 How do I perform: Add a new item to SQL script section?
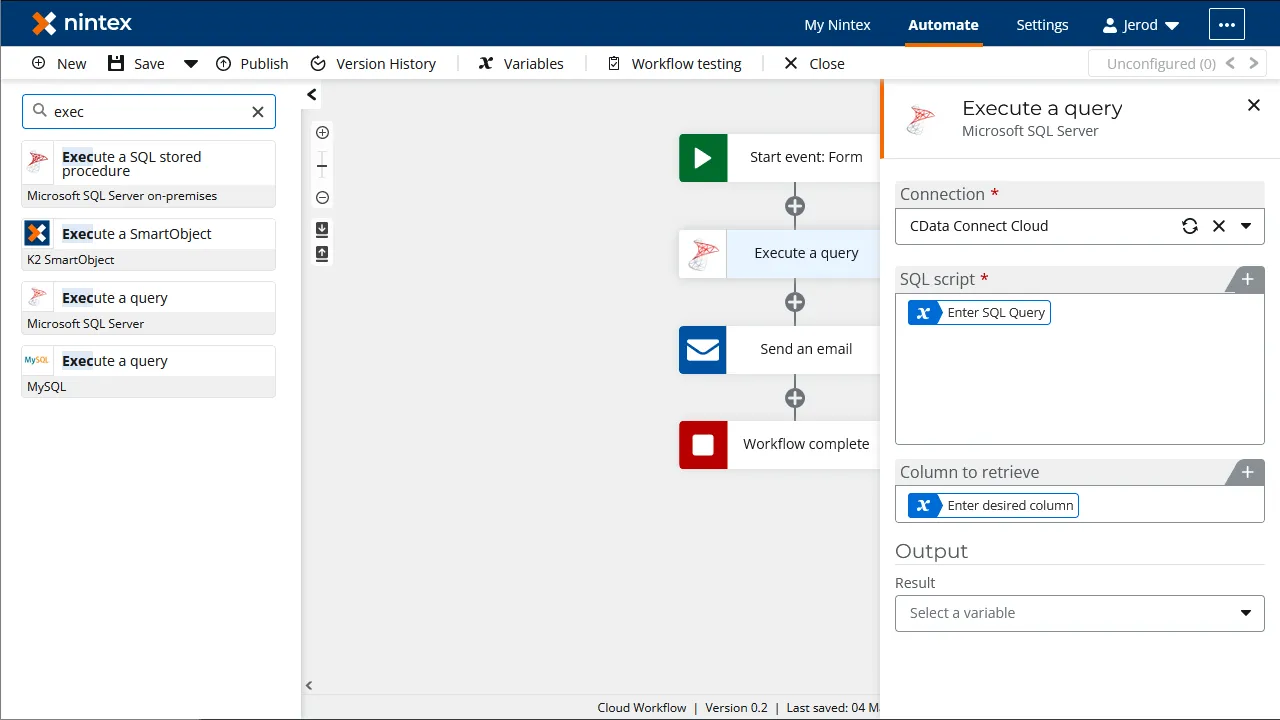(1246, 279)
